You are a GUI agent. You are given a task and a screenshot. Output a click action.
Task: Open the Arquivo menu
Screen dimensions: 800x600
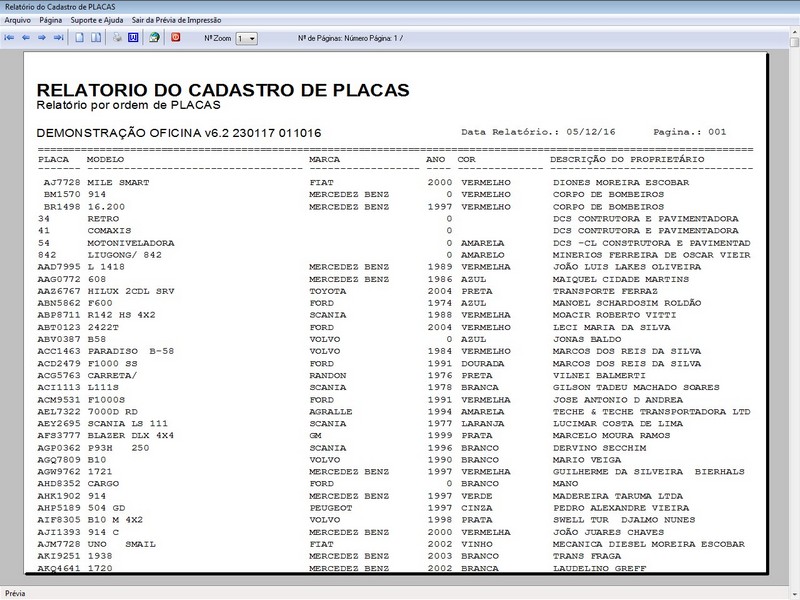point(20,17)
